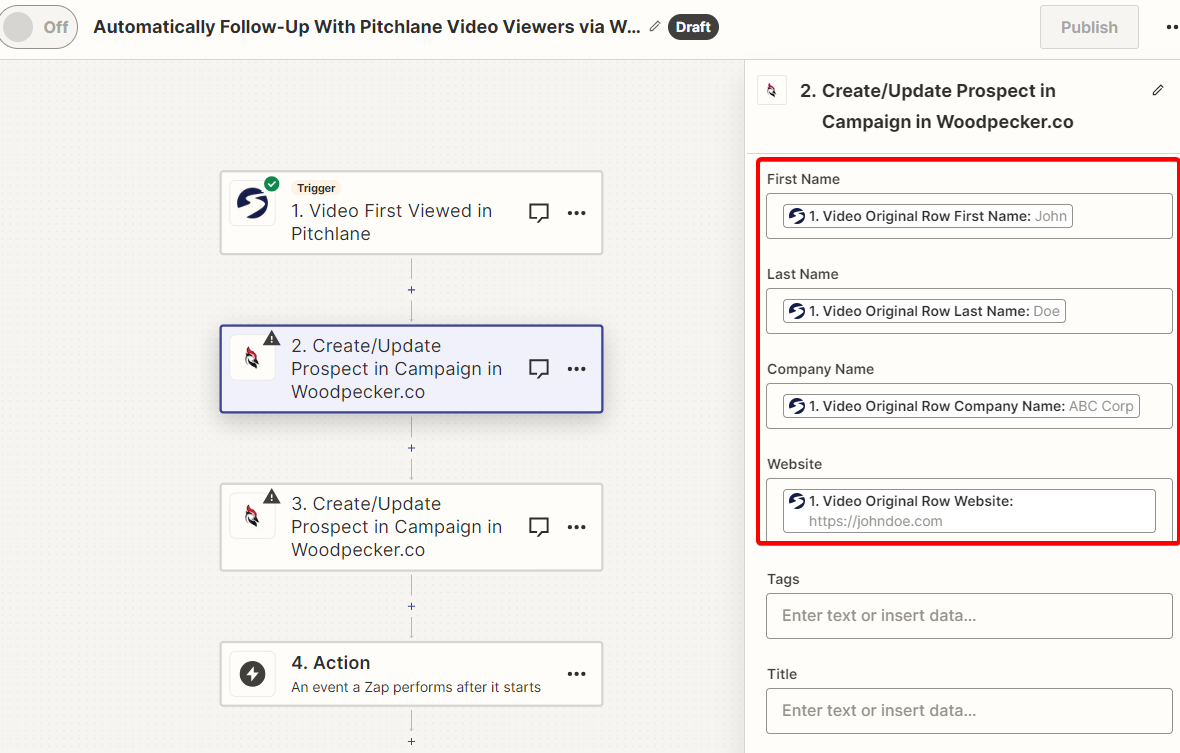
Task: Add step between step 3 and 4
Action: coord(411,606)
